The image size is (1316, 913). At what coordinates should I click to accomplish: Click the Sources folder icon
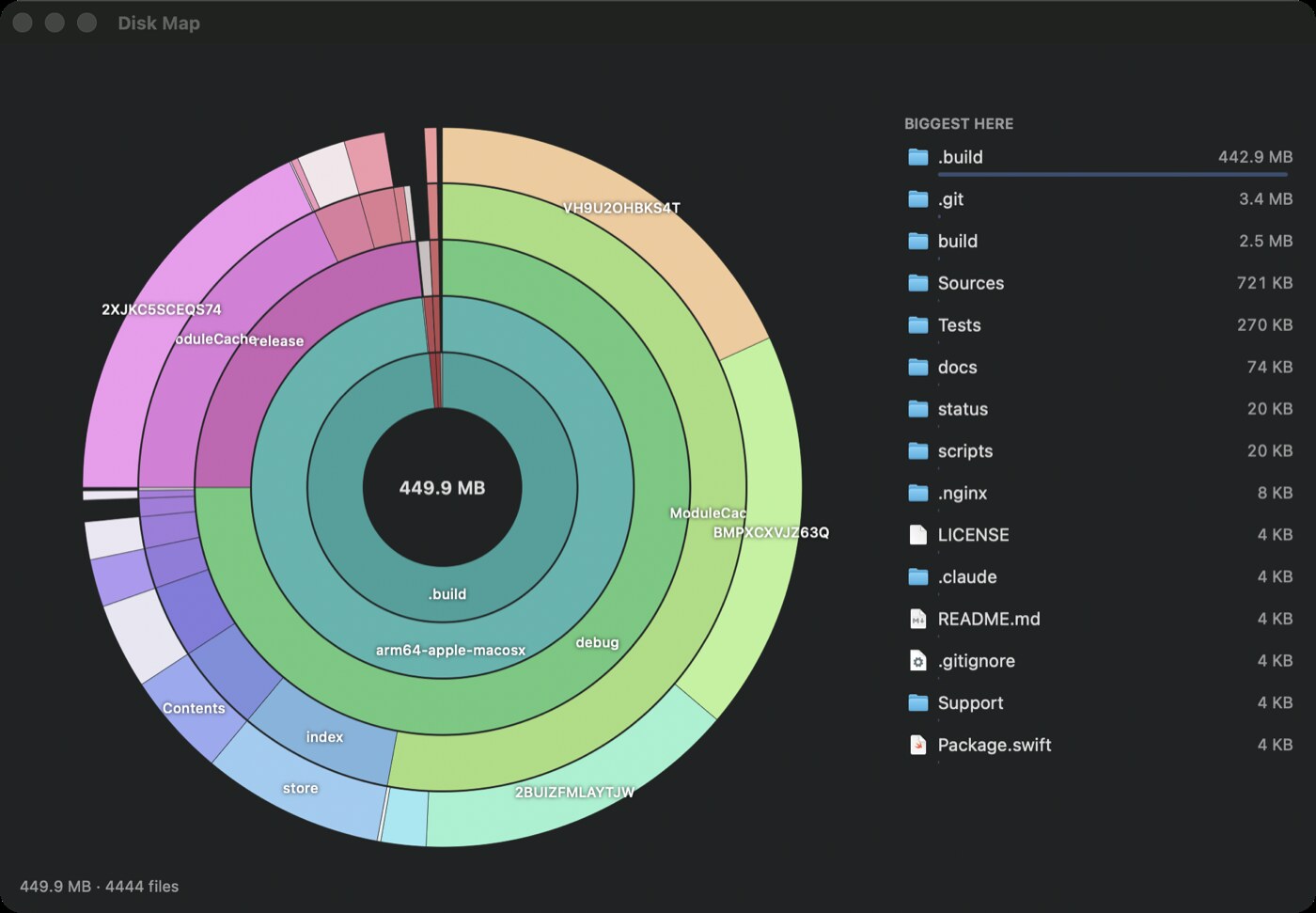918,283
